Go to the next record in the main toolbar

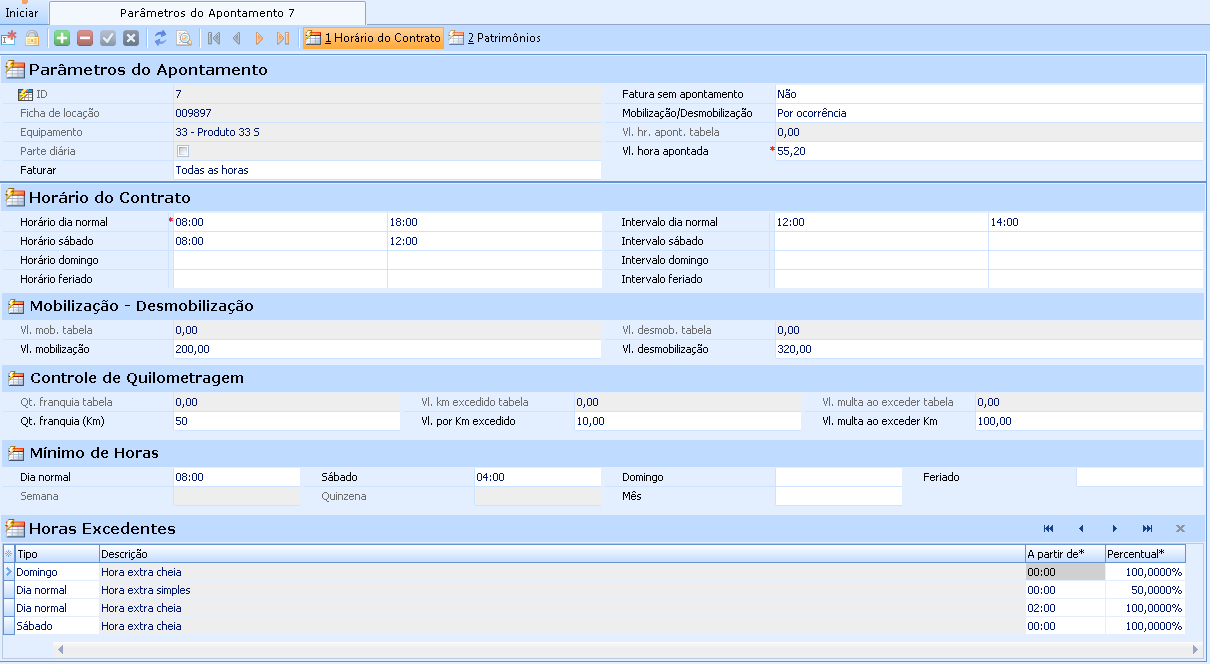[x=259, y=38]
